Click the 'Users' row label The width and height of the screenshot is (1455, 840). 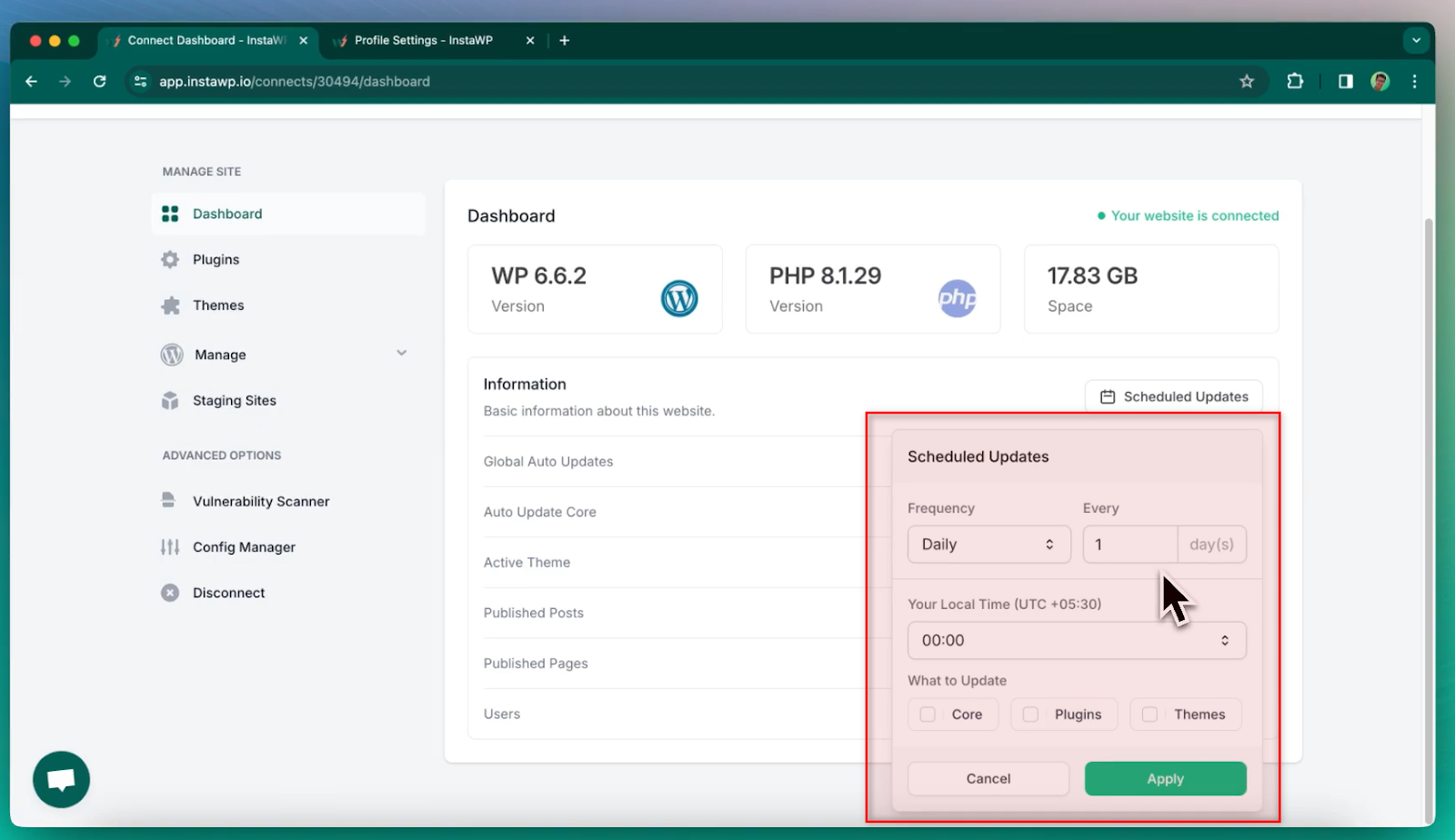pyautogui.click(x=502, y=715)
